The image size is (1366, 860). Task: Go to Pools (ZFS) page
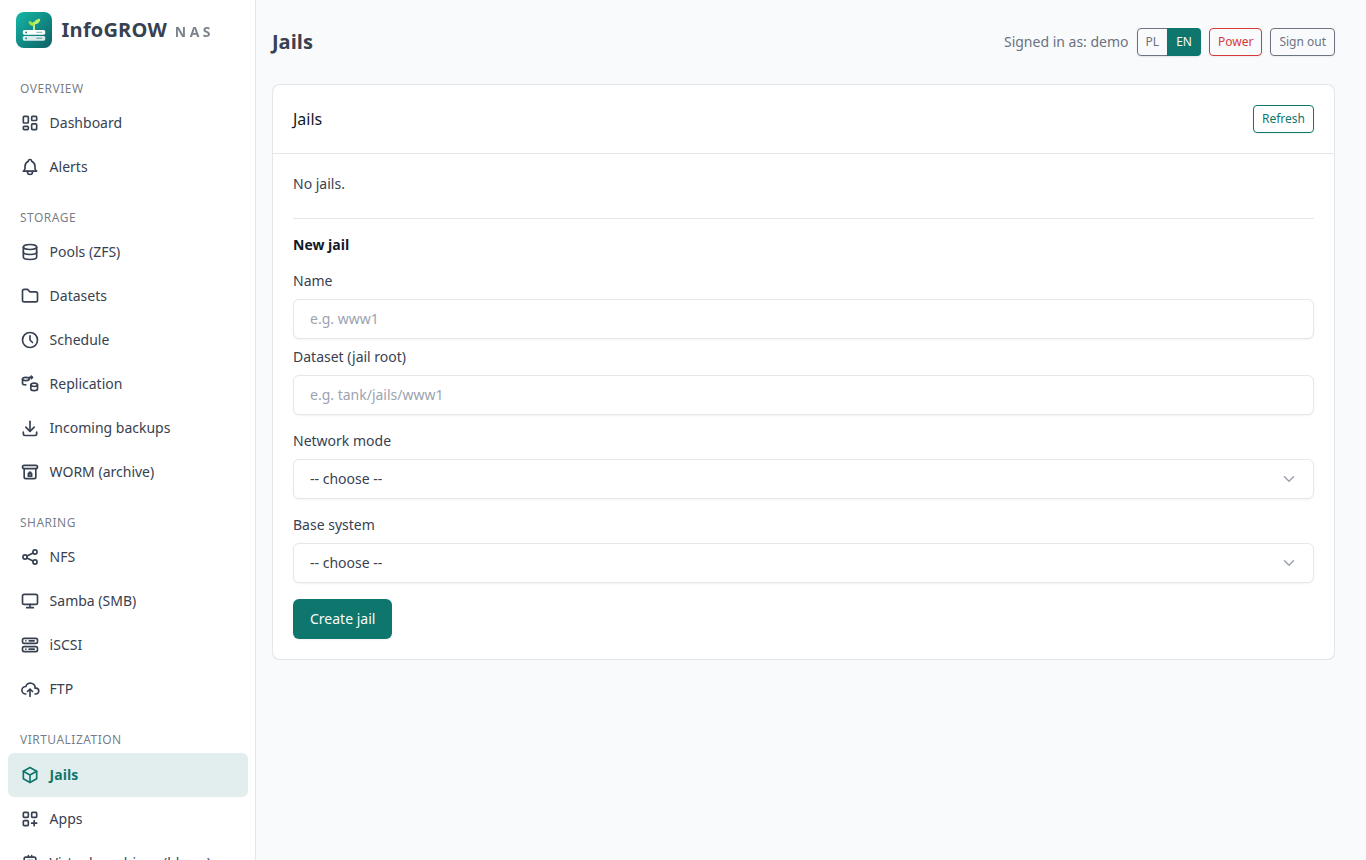pyautogui.click(x=128, y=252)
